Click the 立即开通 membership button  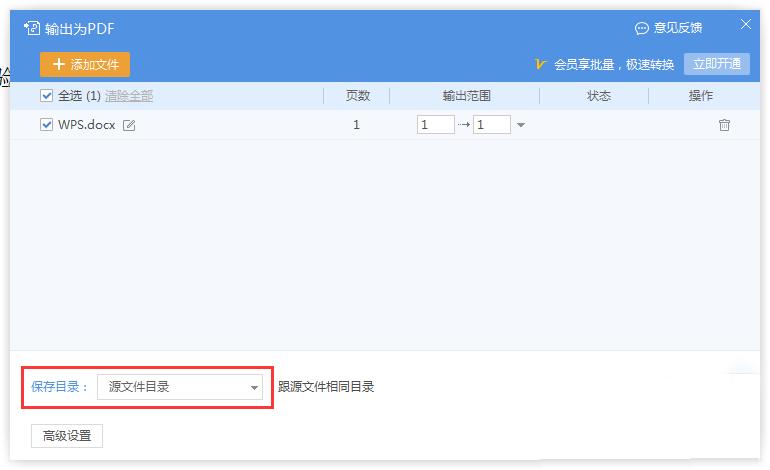716,64
